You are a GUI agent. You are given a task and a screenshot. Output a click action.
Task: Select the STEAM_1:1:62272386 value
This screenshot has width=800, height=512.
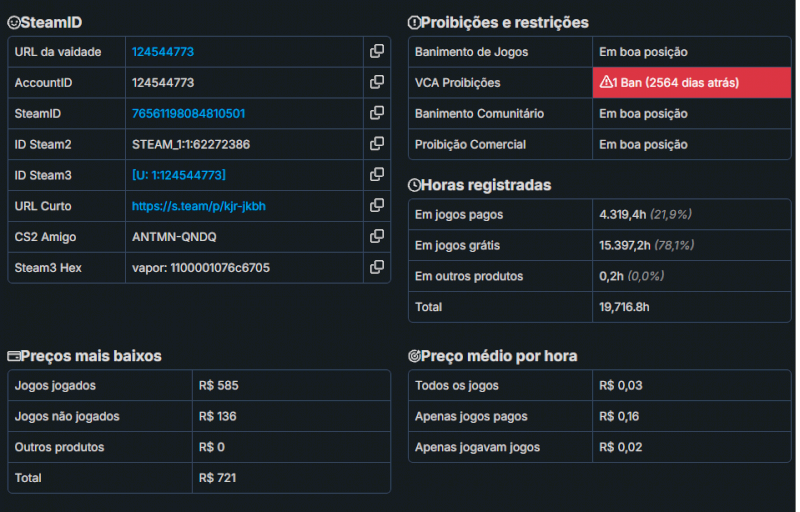pos(191,144)
